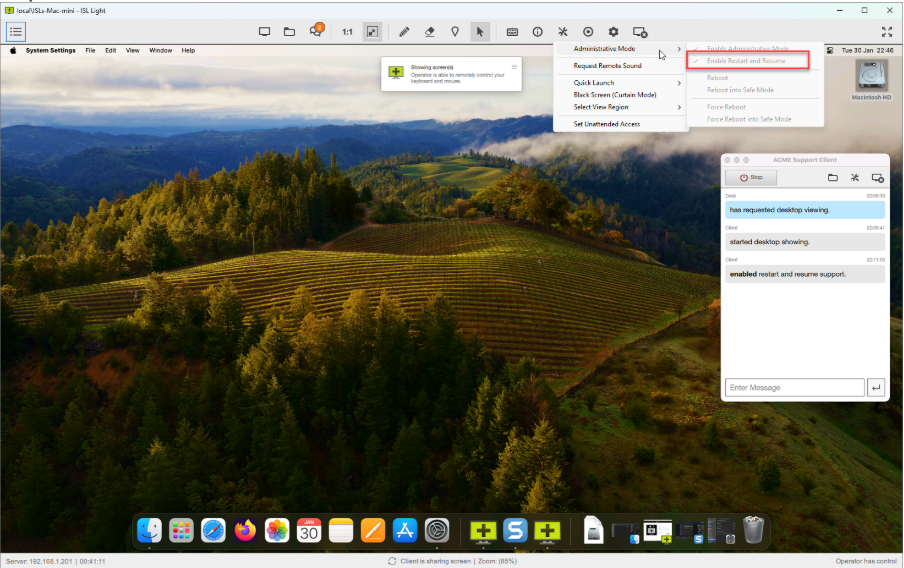Open the chat icon with notification badge
The image size is (904, 568).
pos(316,32)
